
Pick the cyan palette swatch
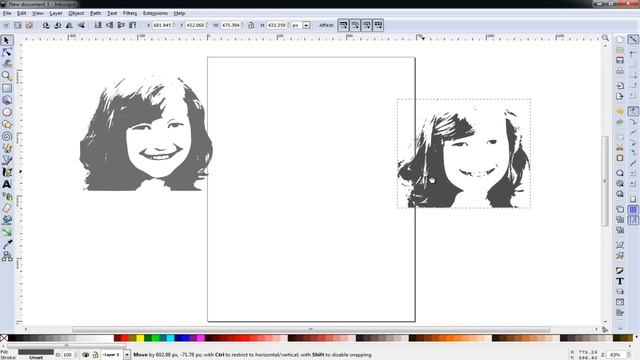[x=170, y=338]
